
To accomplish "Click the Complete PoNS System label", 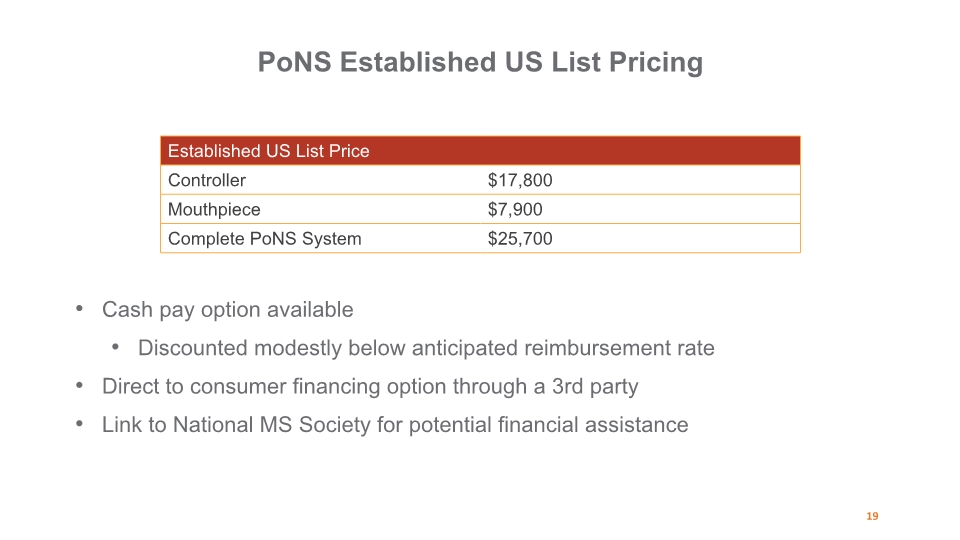I will [x=264, y=239].
